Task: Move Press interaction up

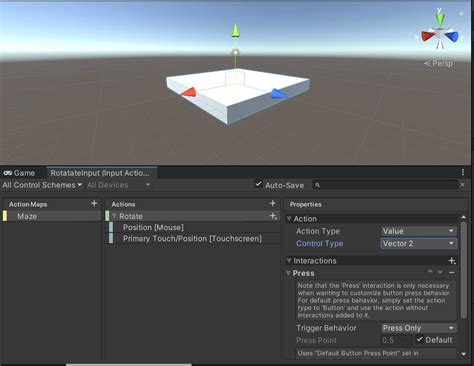Action: pyautogui.click(x=430, y=272)
